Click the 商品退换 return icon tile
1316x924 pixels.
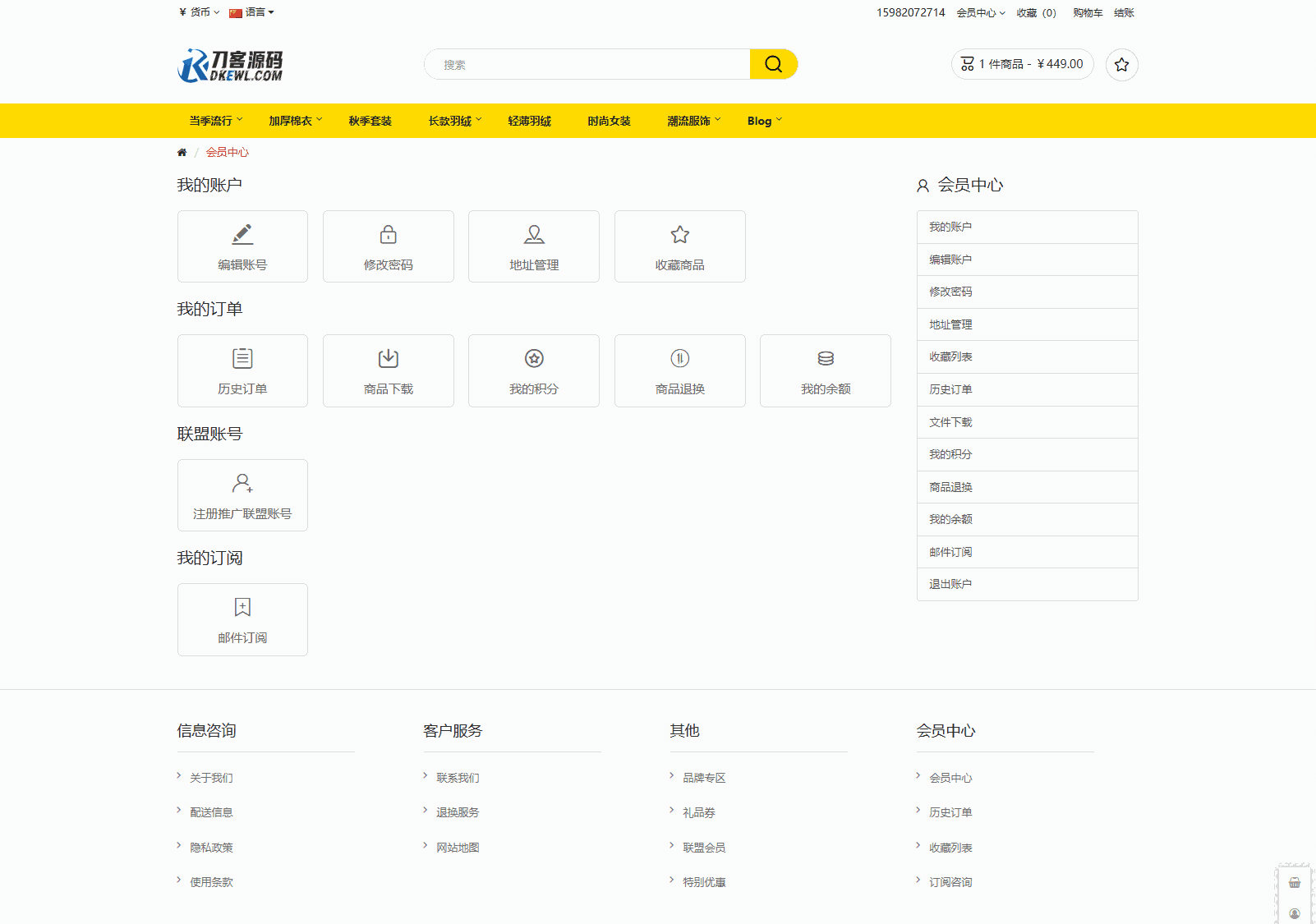coord(679,370)
